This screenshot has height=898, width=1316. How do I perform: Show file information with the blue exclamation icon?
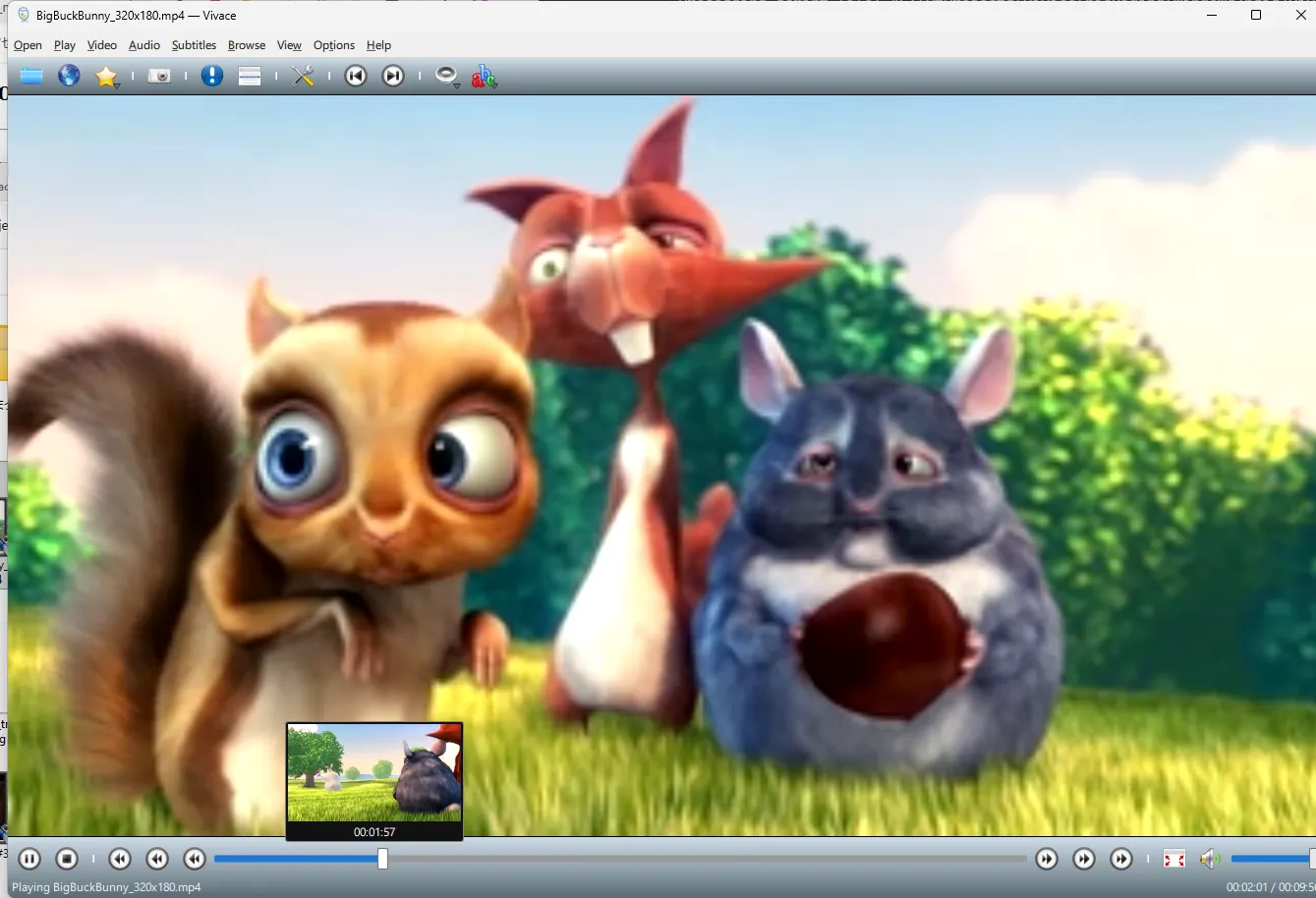(x=212, y=76)
